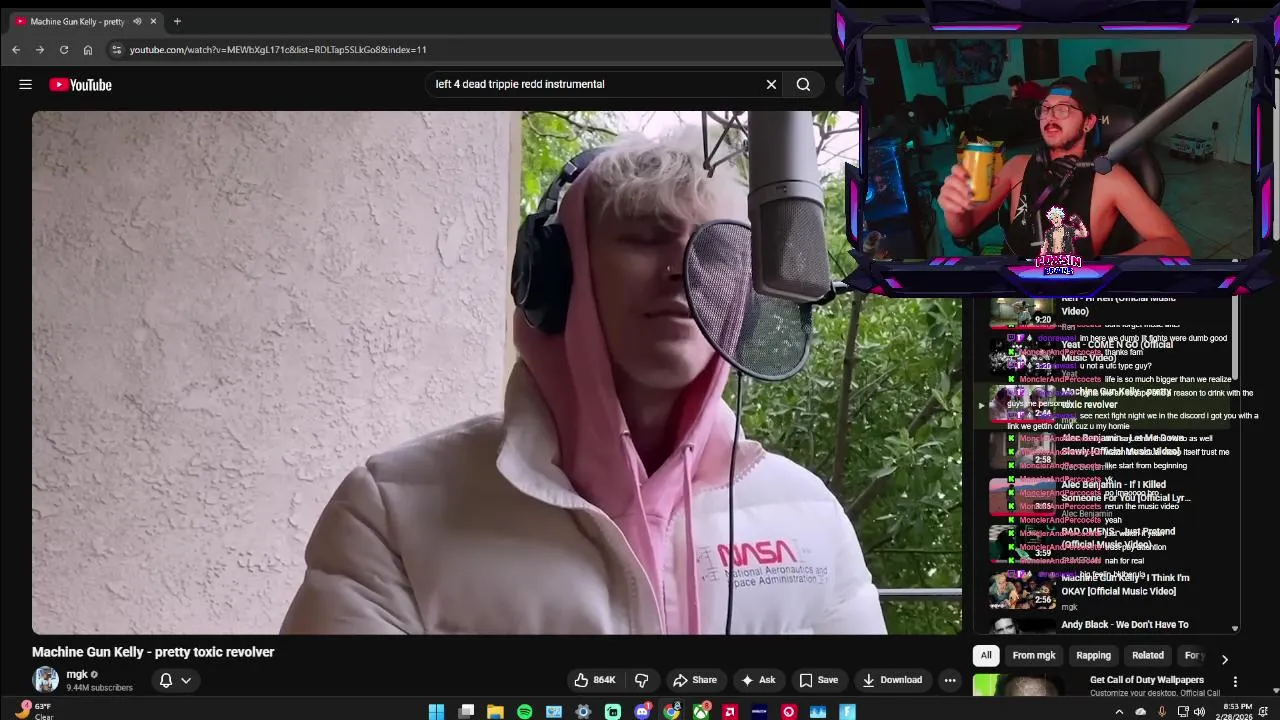Image resolution: width=1280 pixels, height=720 pixels.
Task: Dislike the video with thumbs-down
Action: pos(642,680)
